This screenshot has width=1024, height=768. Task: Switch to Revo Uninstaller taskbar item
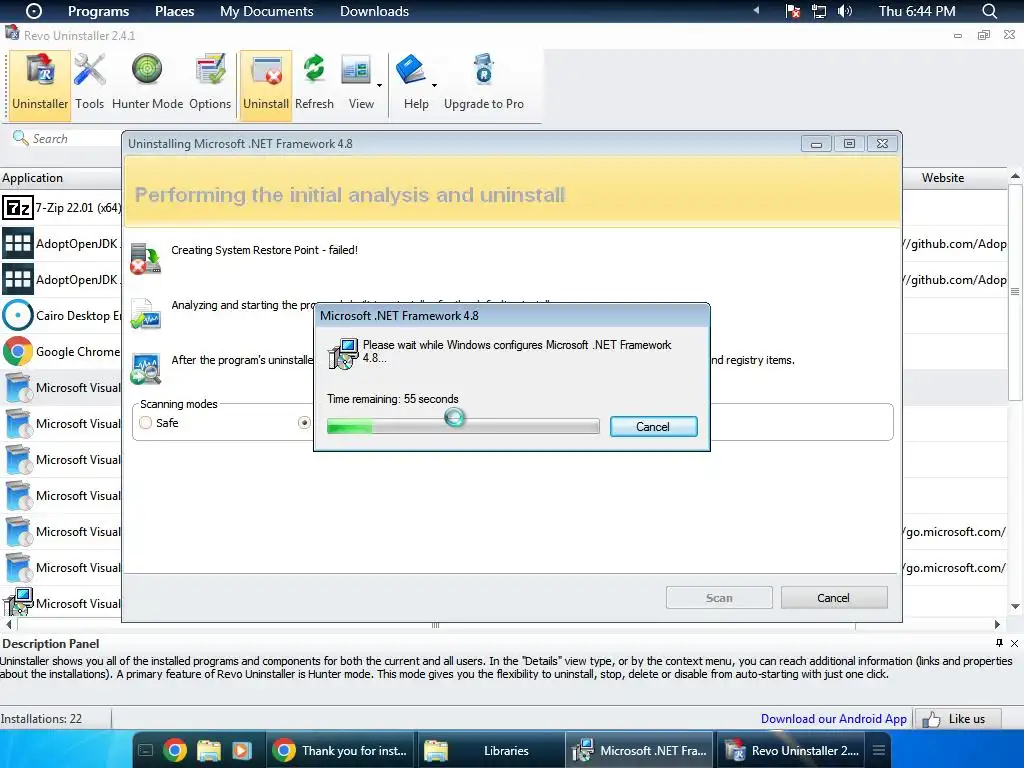pos(793,750)
